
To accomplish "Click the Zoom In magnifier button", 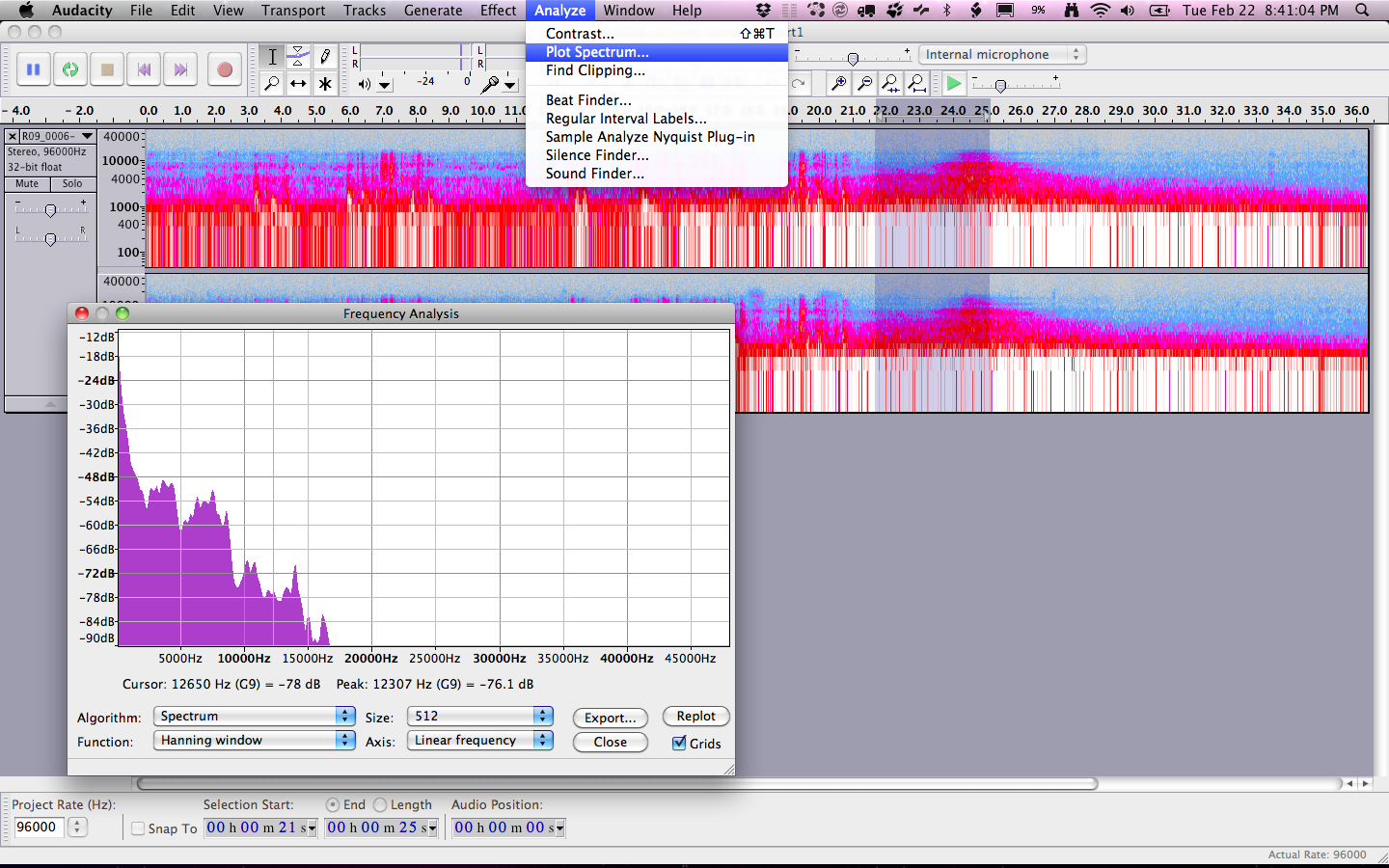I will (839, 84).
